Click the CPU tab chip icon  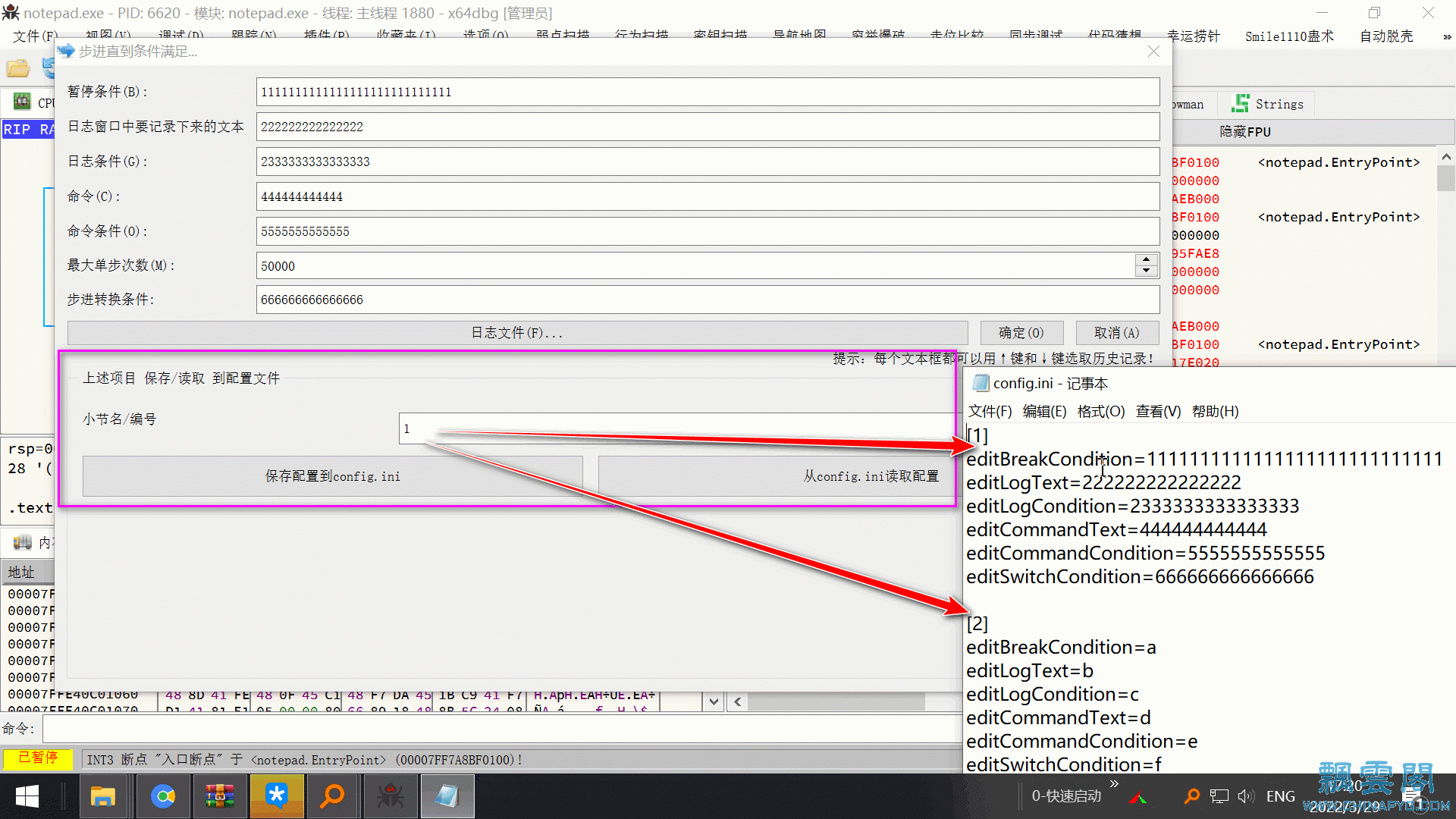click(22, 102)
